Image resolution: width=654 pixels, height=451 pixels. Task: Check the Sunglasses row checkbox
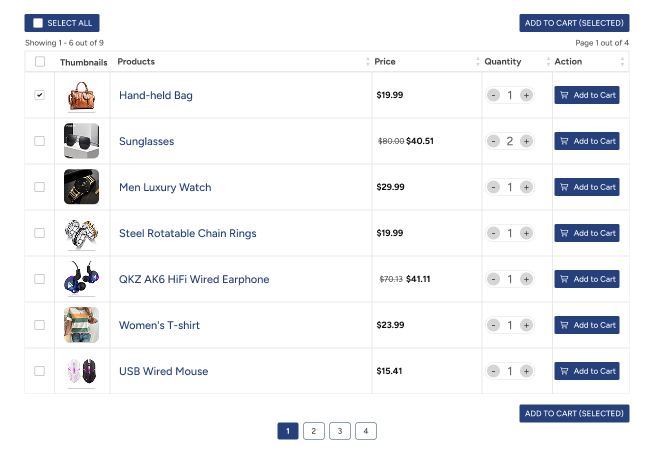pyautogui.click(x=40, y=141)
